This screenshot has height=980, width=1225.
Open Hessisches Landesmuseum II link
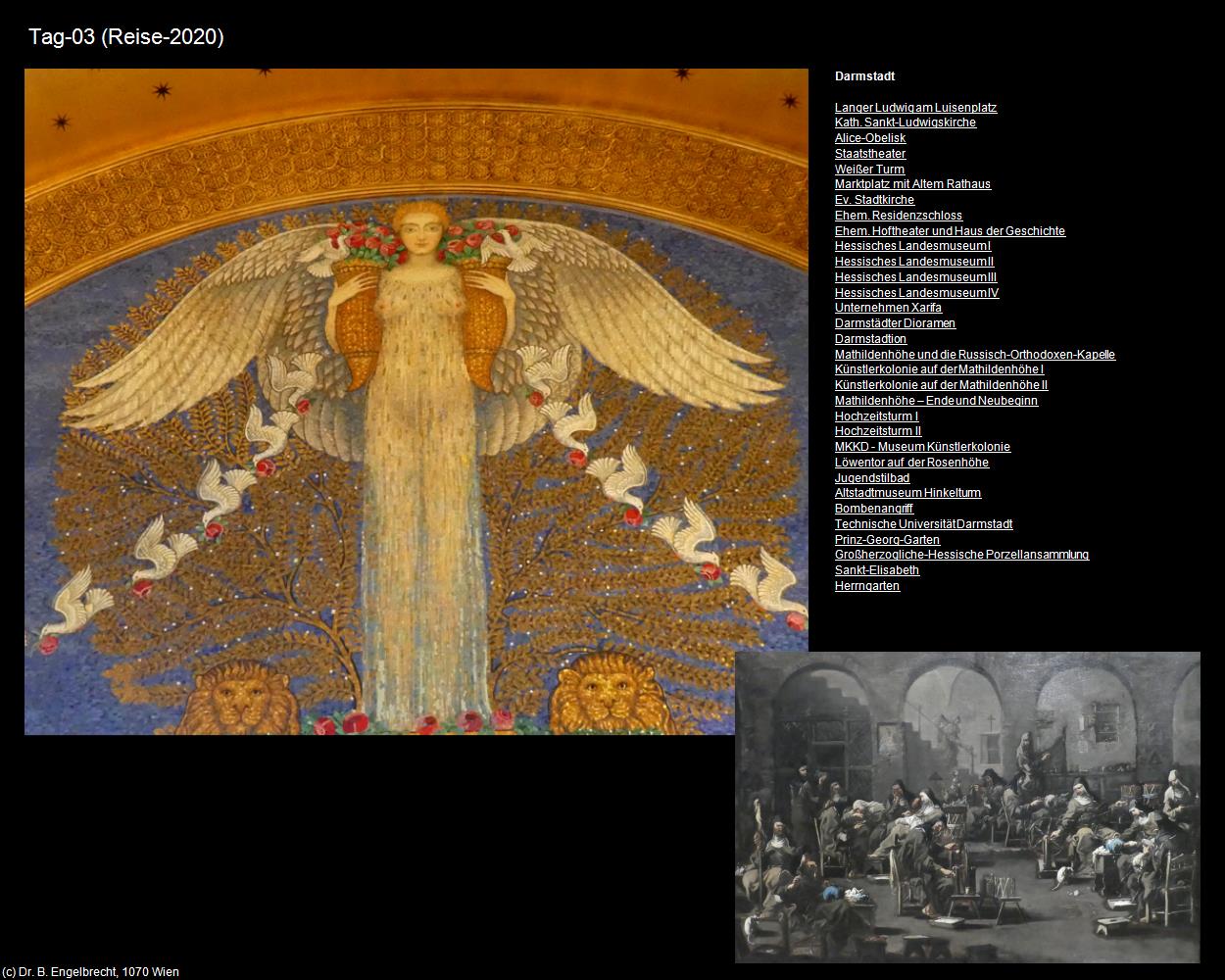pos(915,262)
